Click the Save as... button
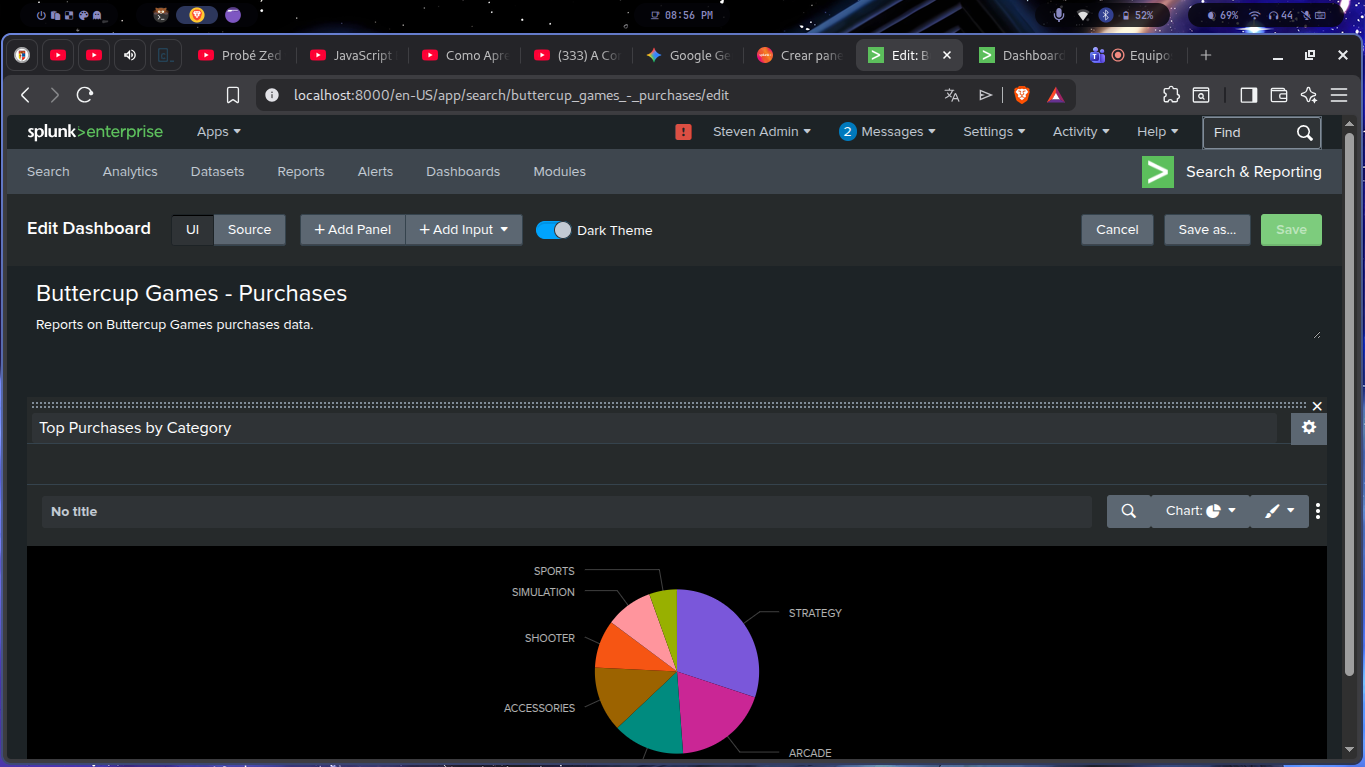Image resolution: width=1365 pixels, height=767 pixels. point(1206,229)
